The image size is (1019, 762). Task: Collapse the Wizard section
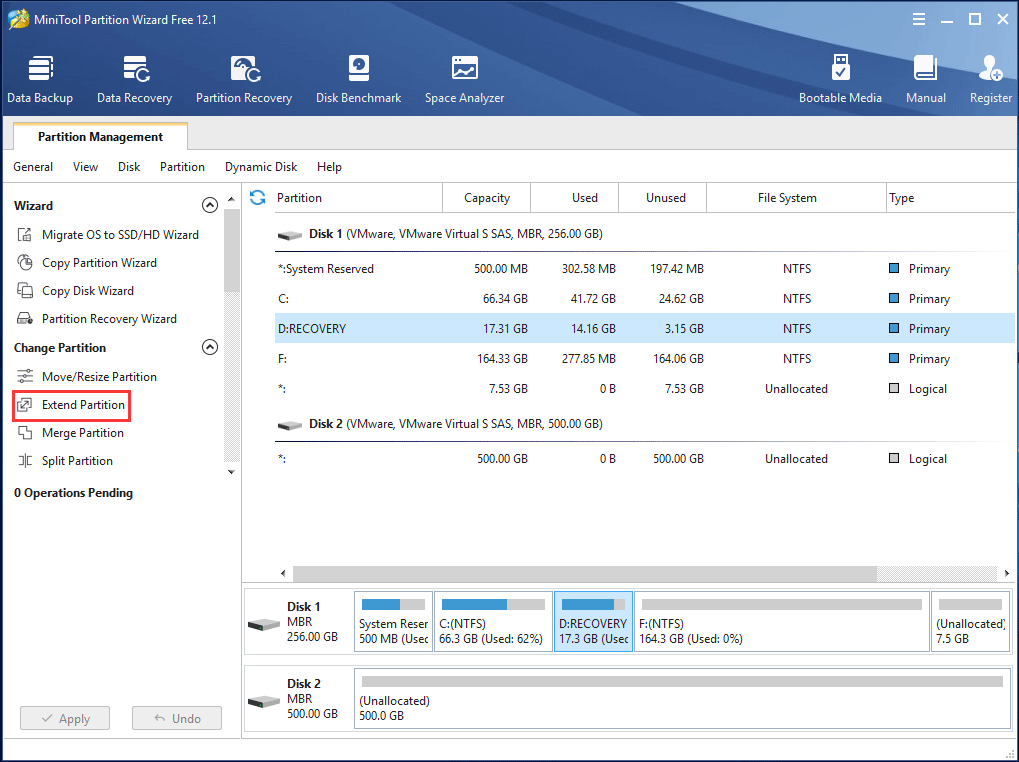click(210, 205)
